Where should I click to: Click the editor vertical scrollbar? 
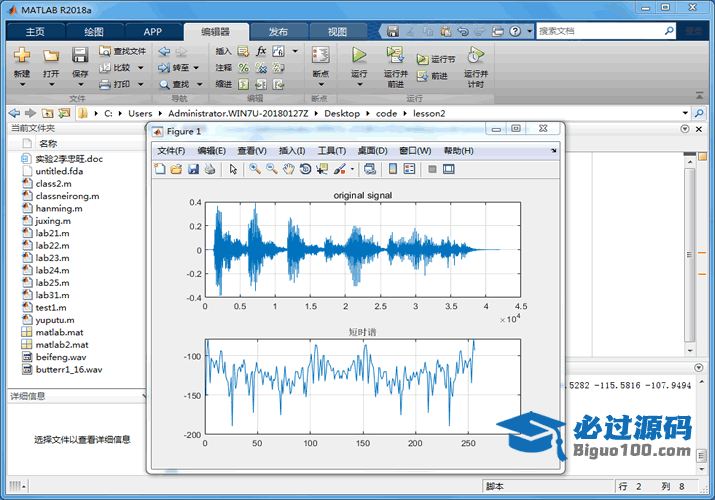690,254
